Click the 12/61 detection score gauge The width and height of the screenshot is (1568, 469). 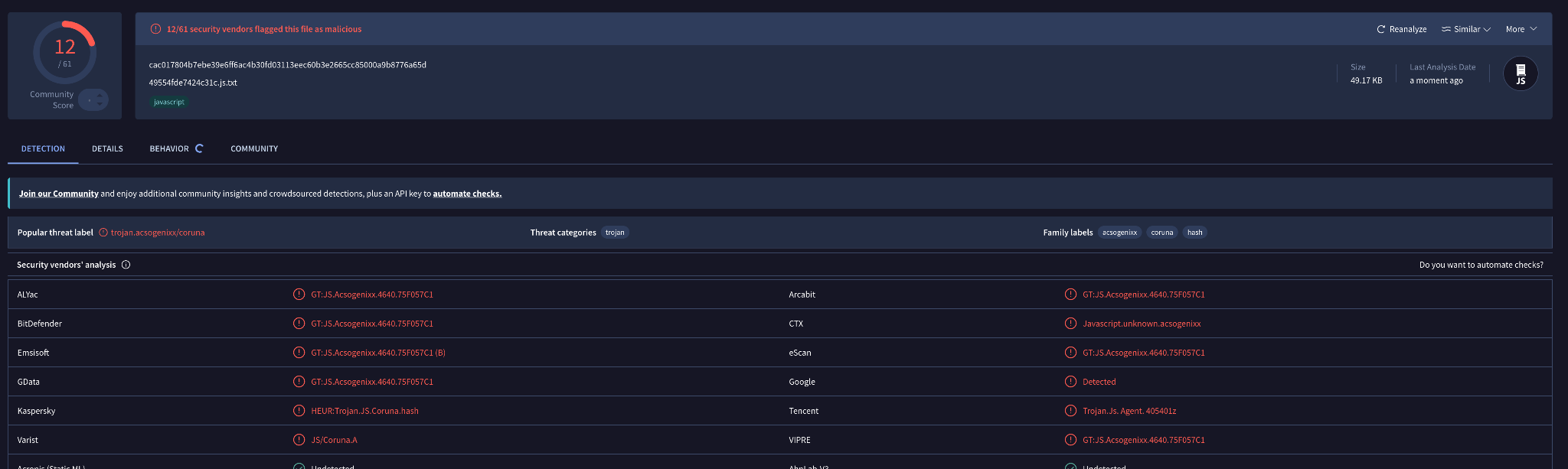(64, 52)
